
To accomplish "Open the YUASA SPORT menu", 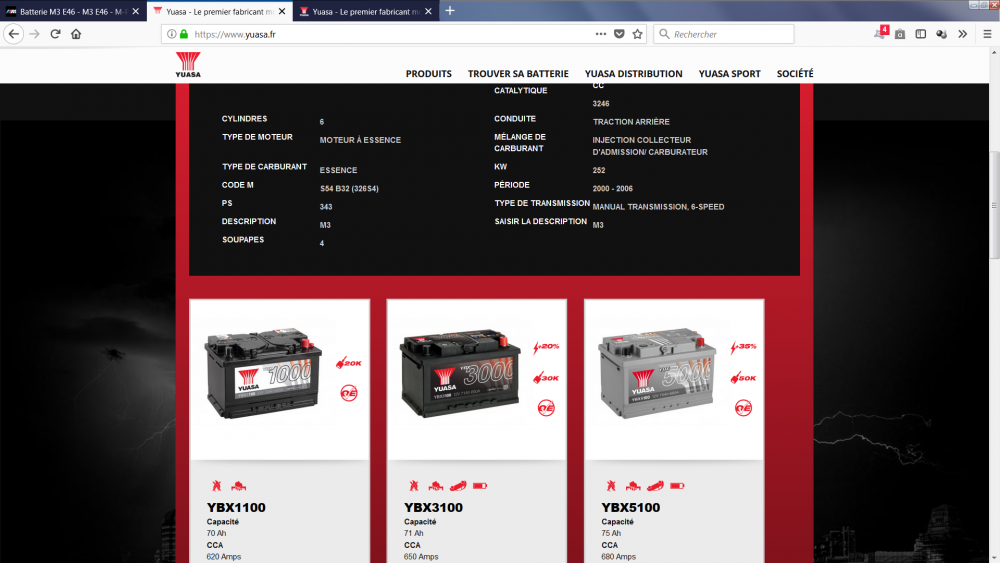I will 729,74.
